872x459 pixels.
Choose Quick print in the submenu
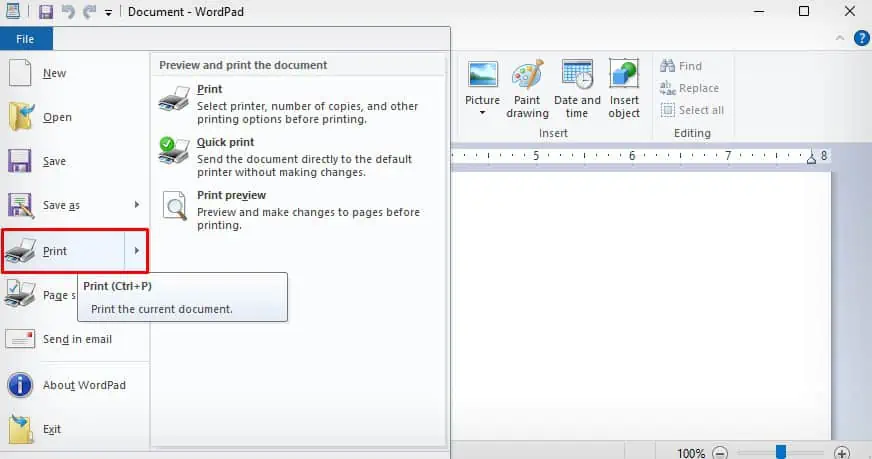click(x=298, y=157)
